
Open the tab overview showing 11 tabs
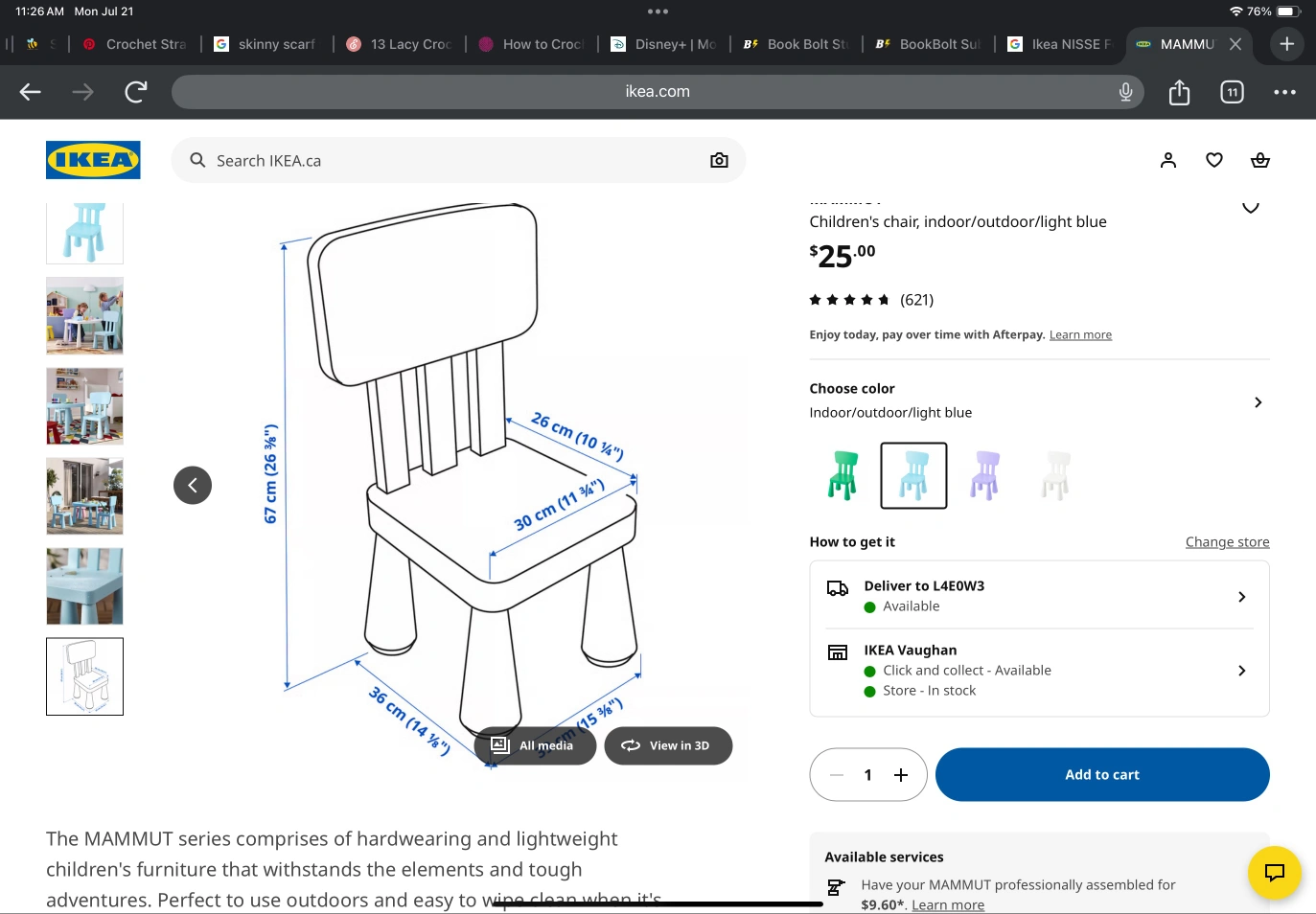(x=1233, y=92)
